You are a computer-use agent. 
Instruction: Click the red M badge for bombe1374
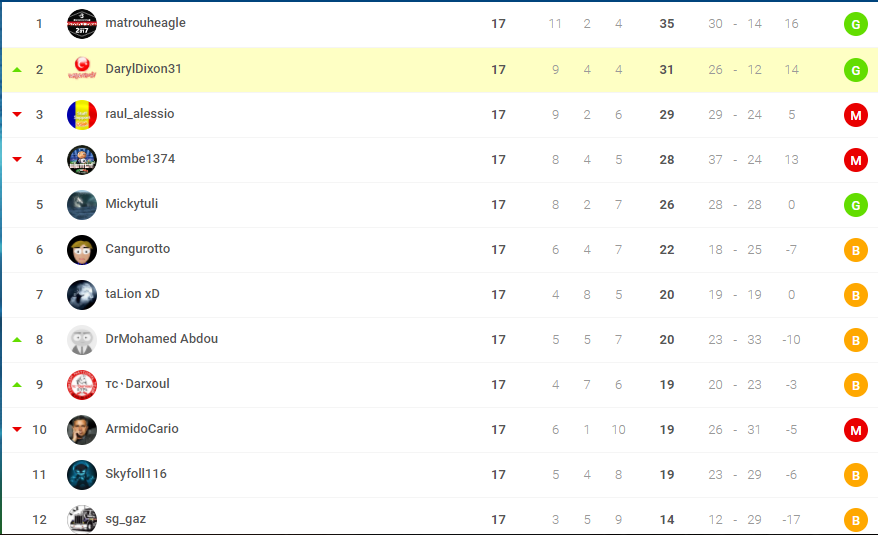[x=855, y=160]
